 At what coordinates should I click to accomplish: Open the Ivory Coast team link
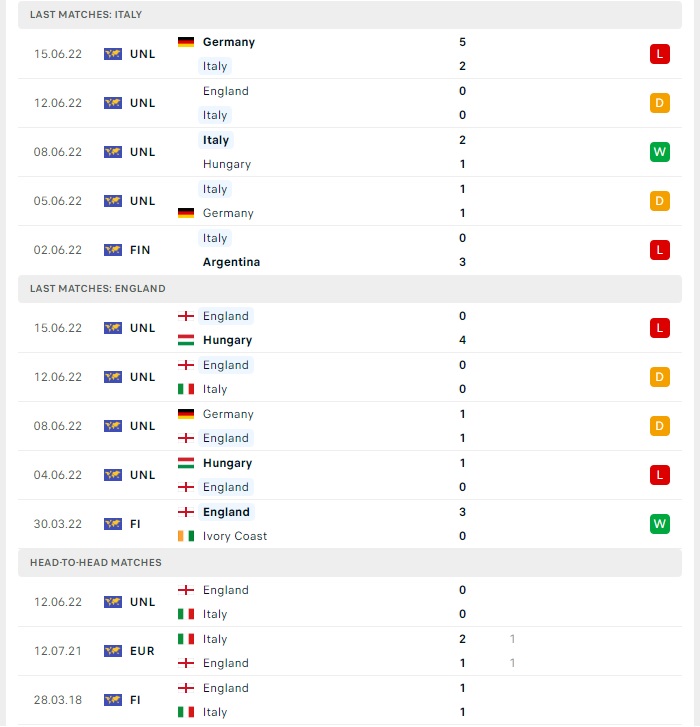235,536
